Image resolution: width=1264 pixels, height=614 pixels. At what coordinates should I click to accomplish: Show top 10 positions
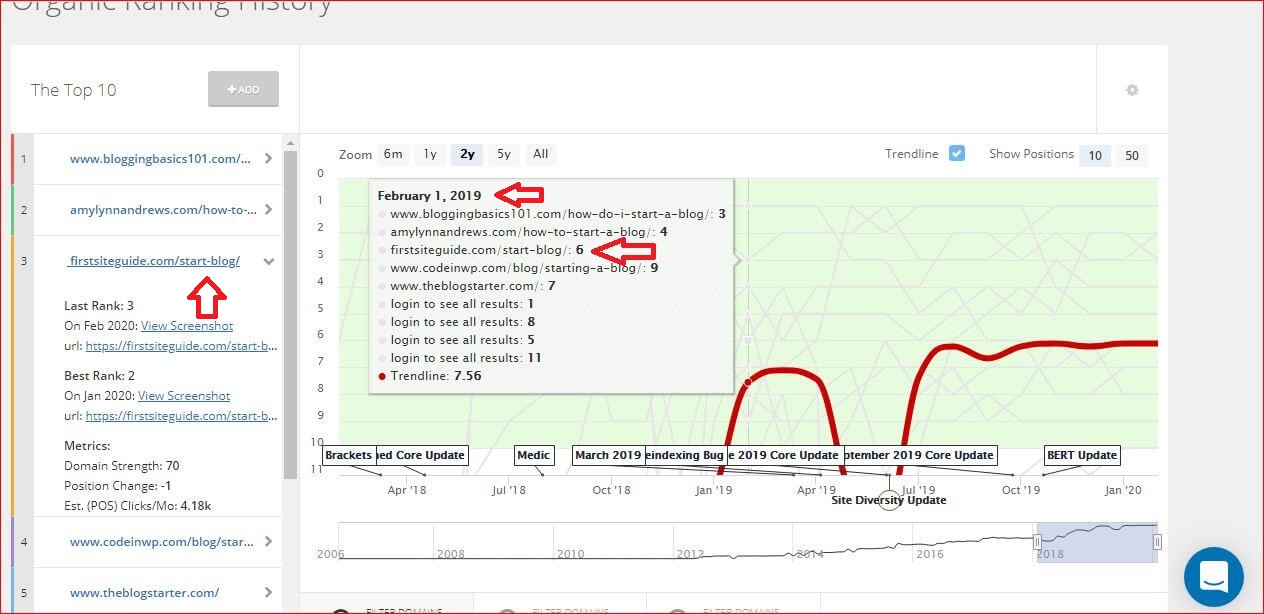coord(1095,155)
